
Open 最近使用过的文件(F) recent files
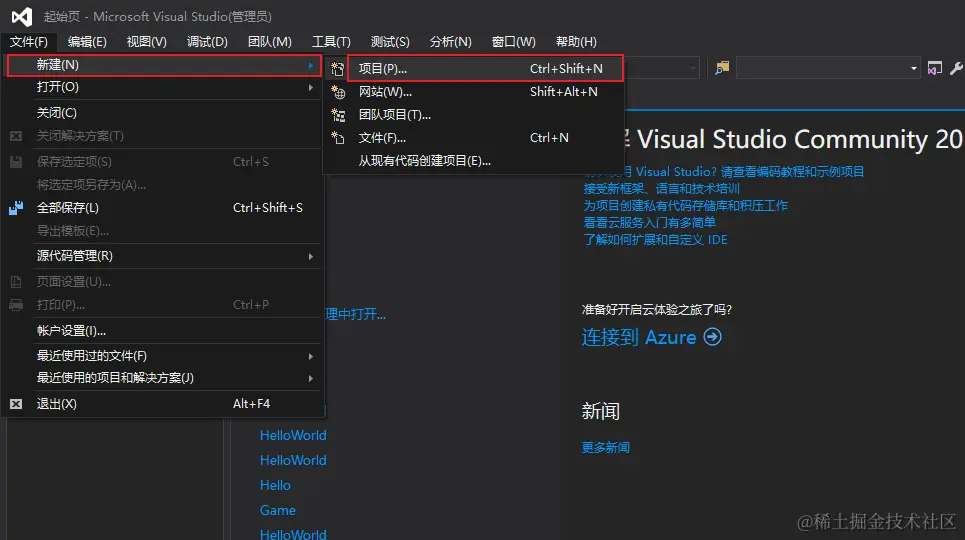(164, 356)
